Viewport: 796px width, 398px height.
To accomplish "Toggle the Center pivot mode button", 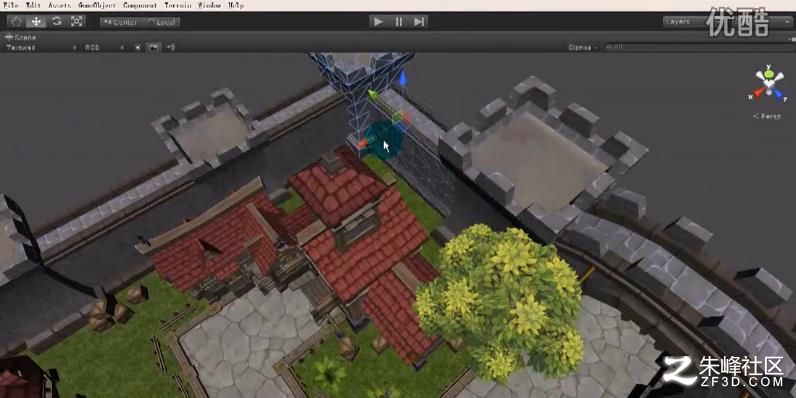I will pos(120,22).
